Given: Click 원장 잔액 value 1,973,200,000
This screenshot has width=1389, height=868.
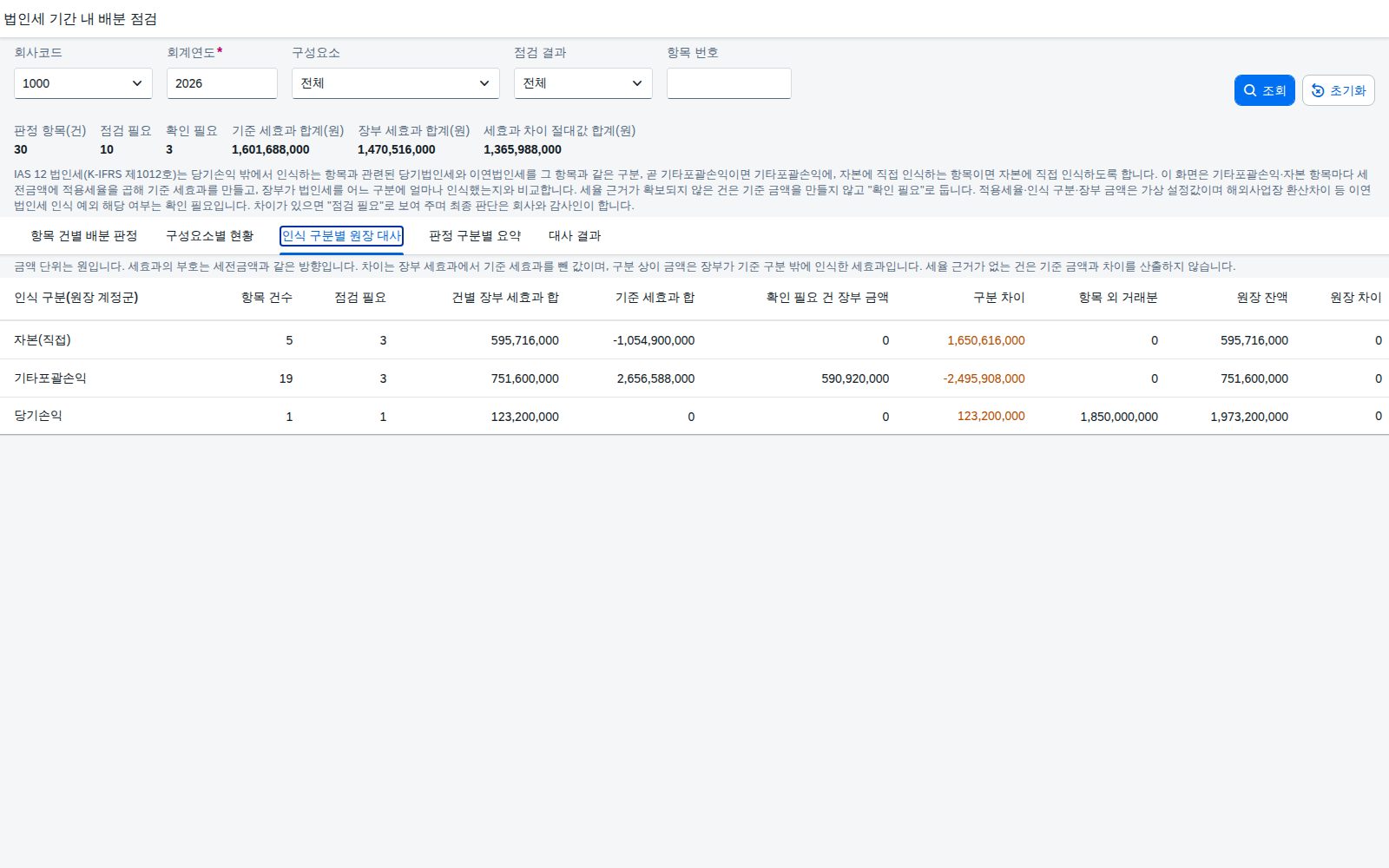Looking at the screenshot, I should click(x=1249, y=417).
